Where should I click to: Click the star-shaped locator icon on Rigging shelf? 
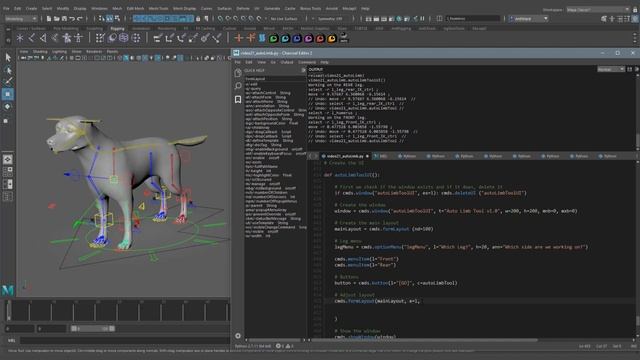click(20, 38)
